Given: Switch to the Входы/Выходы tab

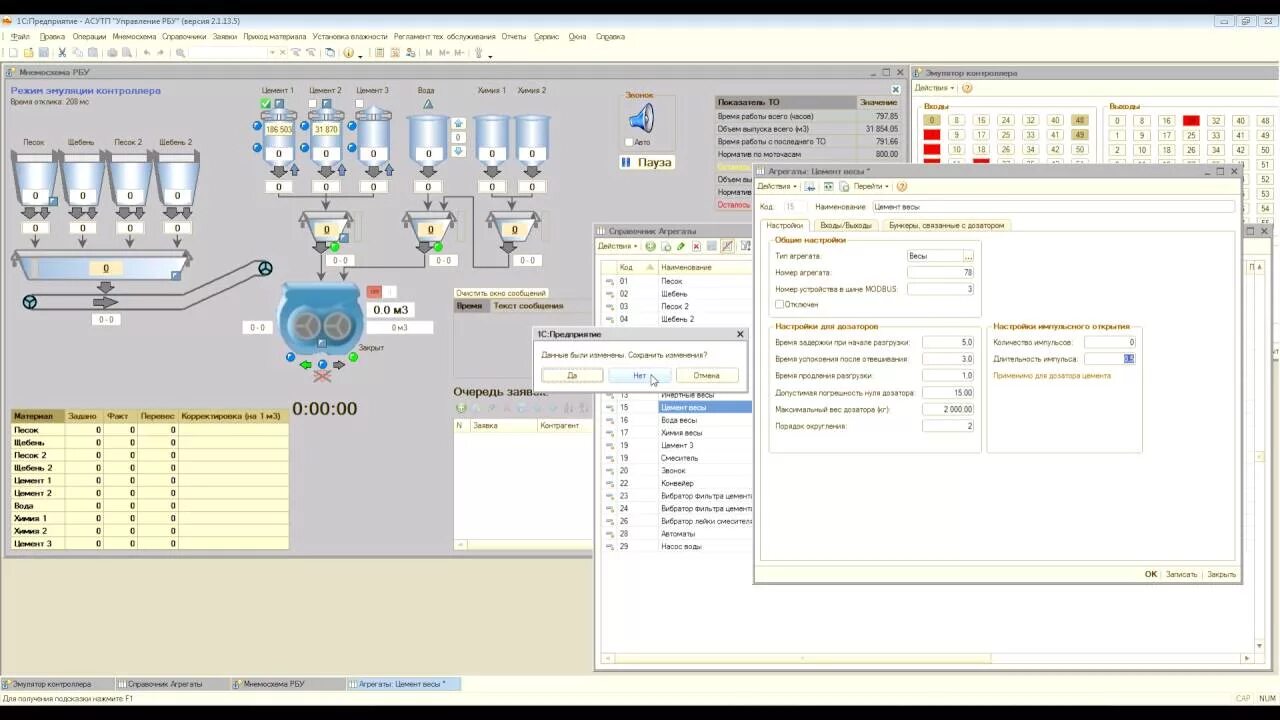Looking at the screenshot, I should point(845,225).
